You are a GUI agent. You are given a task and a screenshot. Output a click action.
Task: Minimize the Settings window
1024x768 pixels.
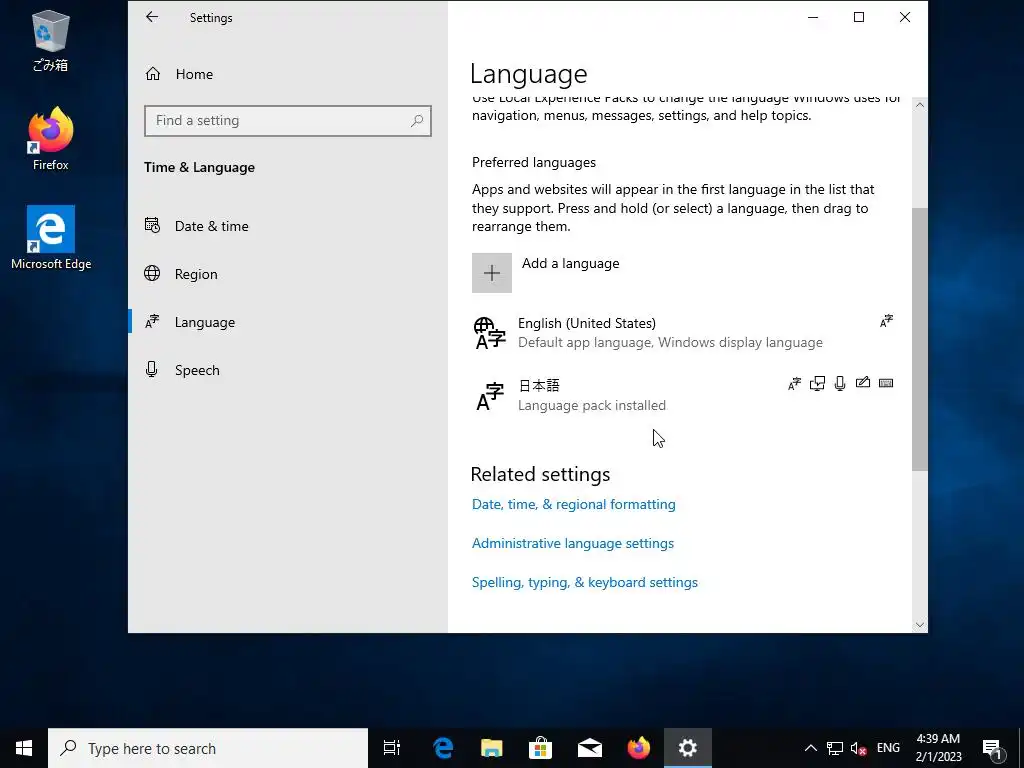click(x=813, y=17)
